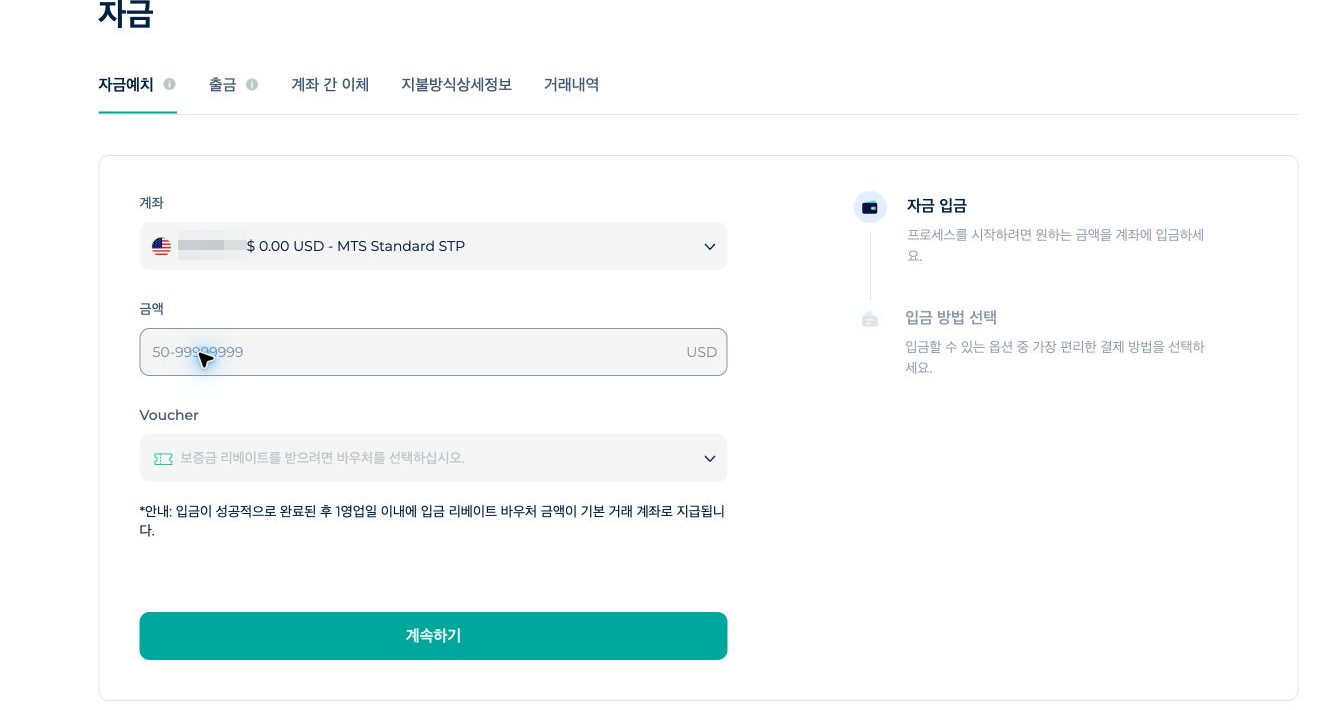Click the green voucher ticket icon
The width and height of the screenshot is (1320, 710).
(x=163, y=458)
